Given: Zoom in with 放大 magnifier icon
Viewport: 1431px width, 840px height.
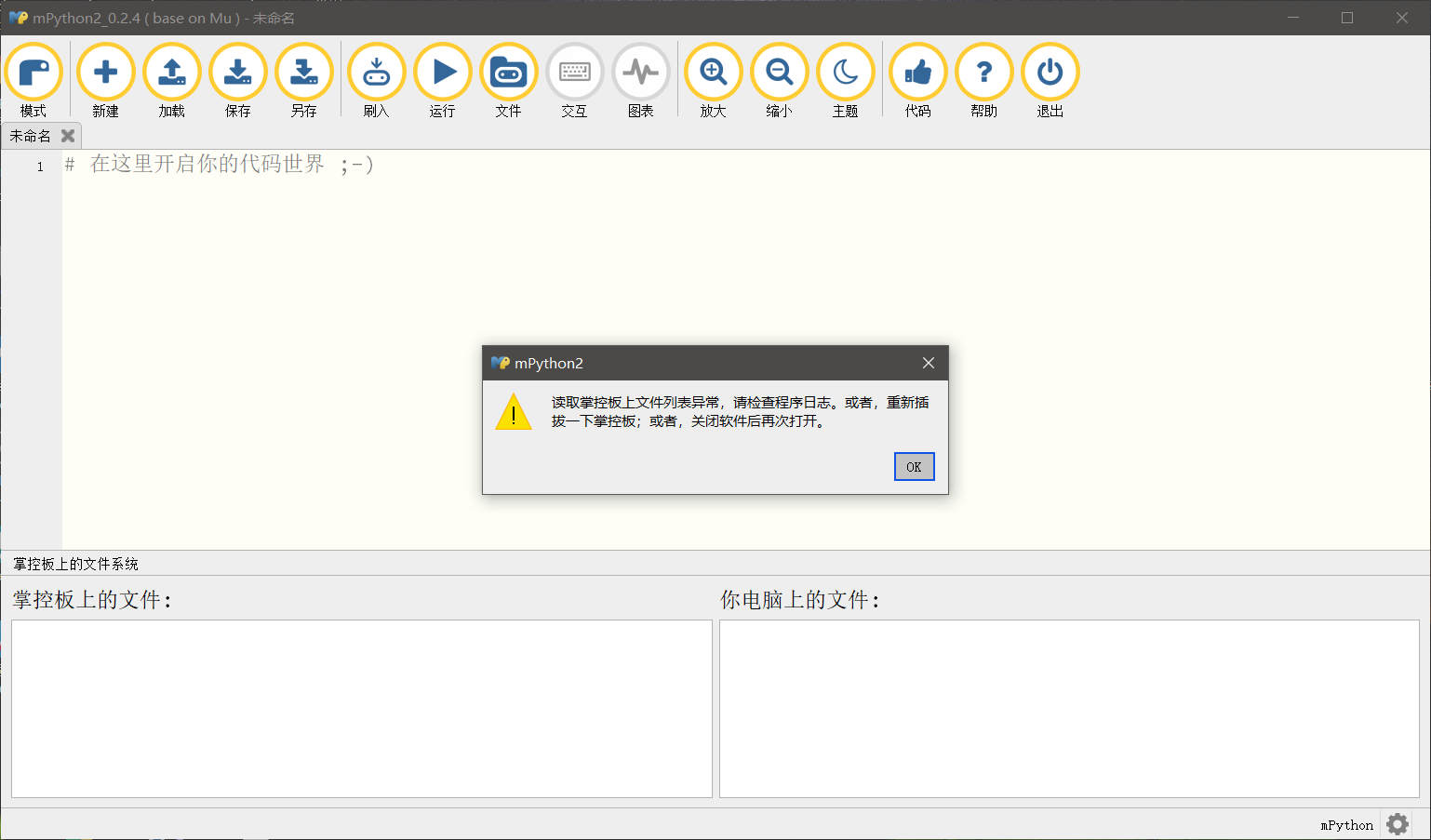Looking at the screenshot, I should tap(714, 73).
